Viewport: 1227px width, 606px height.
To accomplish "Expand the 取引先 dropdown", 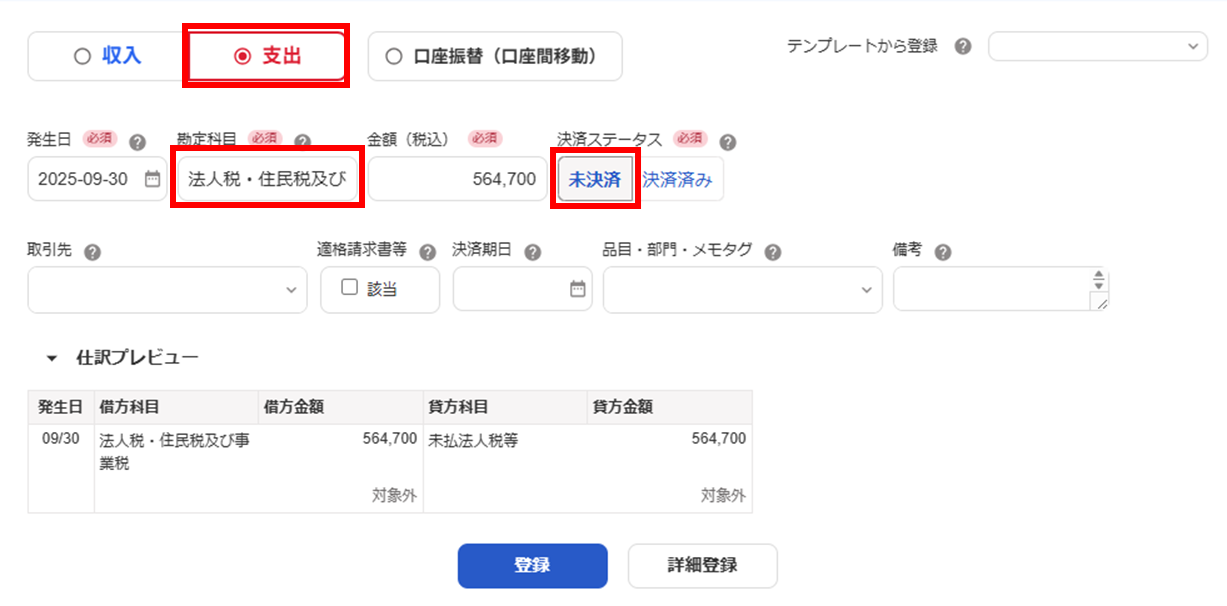I will pyautogui.click(x=167, y=289).
